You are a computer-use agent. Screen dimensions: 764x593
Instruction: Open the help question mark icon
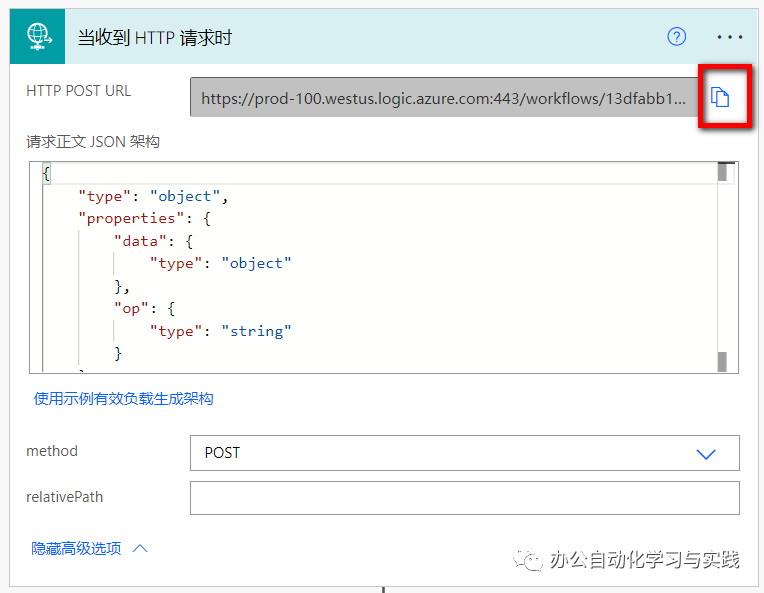click(676, 37)
